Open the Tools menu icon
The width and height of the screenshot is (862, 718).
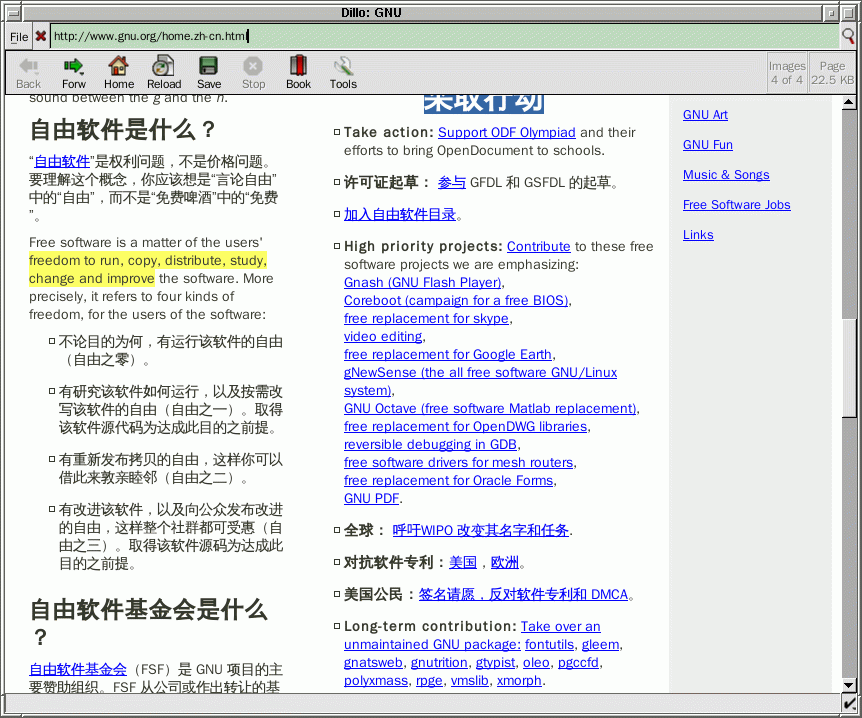[x=343, y=66]
